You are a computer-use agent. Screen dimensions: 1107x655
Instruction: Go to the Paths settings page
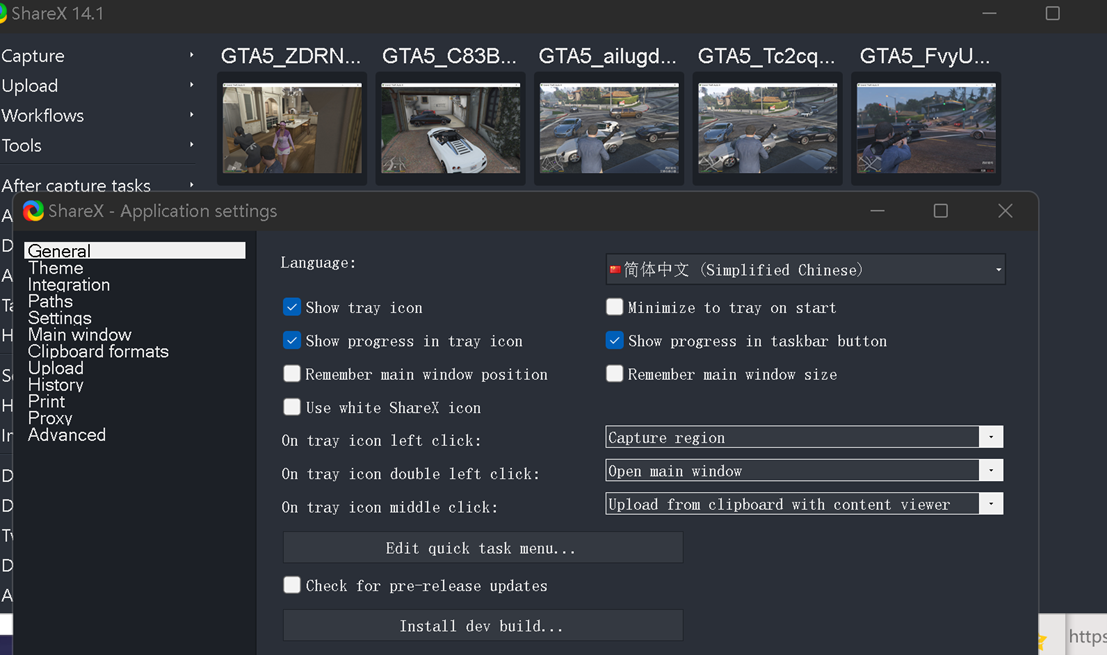50,301
